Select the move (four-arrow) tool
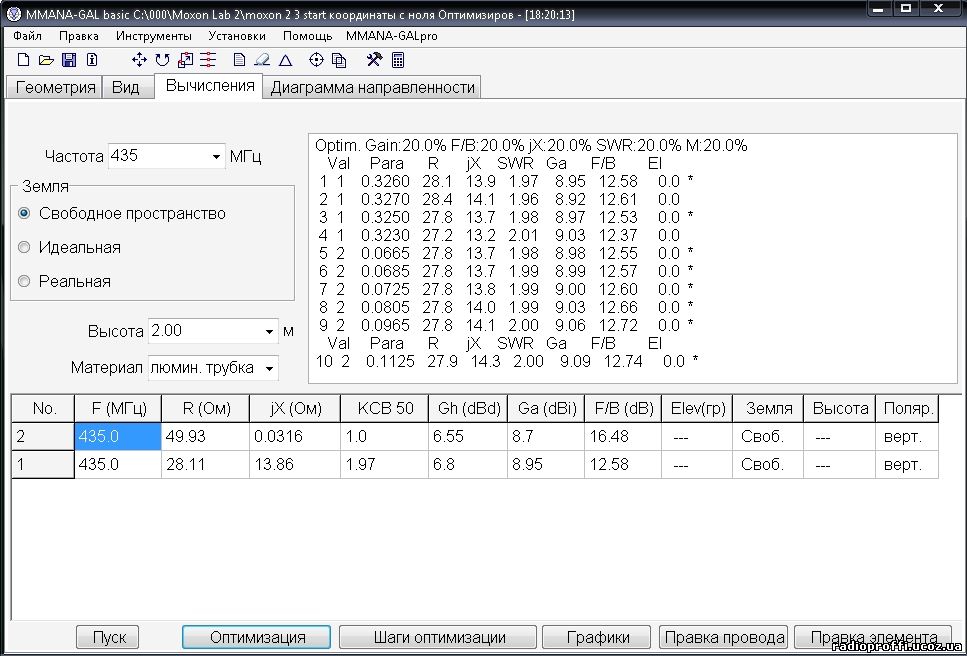Image resolution: width=967 pixels, height=656 pixels. [x=139, y=60]
